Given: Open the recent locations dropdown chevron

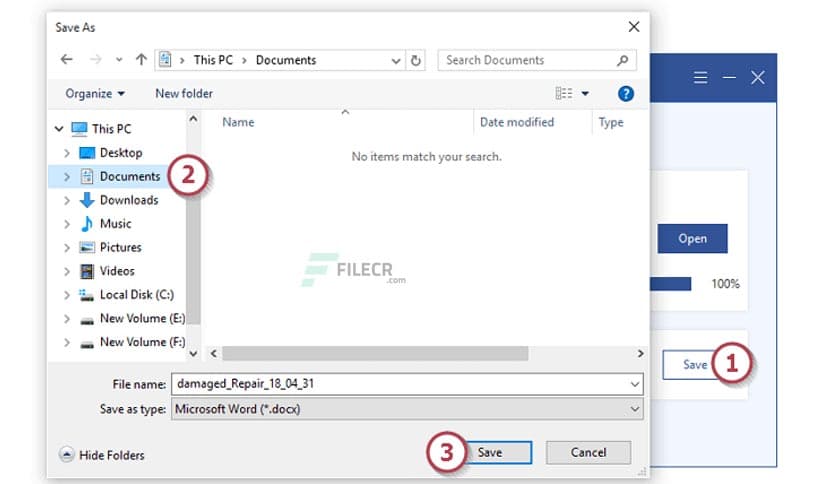Looking at the screenshot, I should [119, 60].
